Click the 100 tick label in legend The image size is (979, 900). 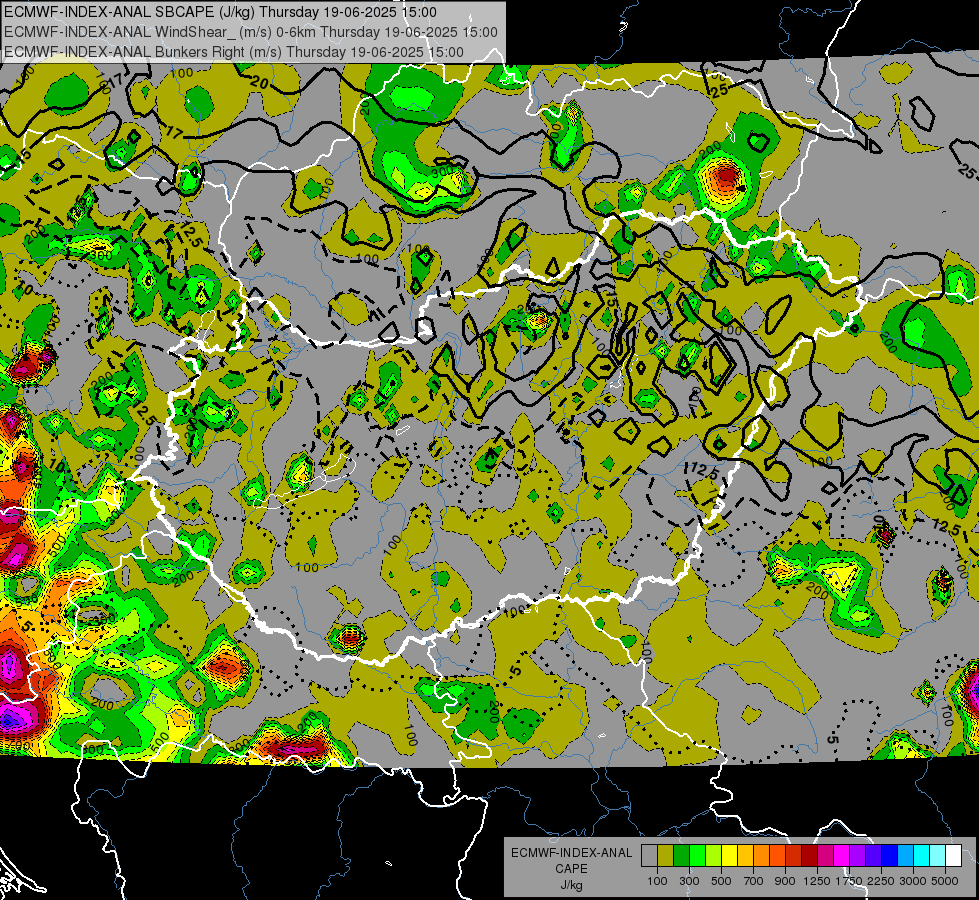(657, 881)
